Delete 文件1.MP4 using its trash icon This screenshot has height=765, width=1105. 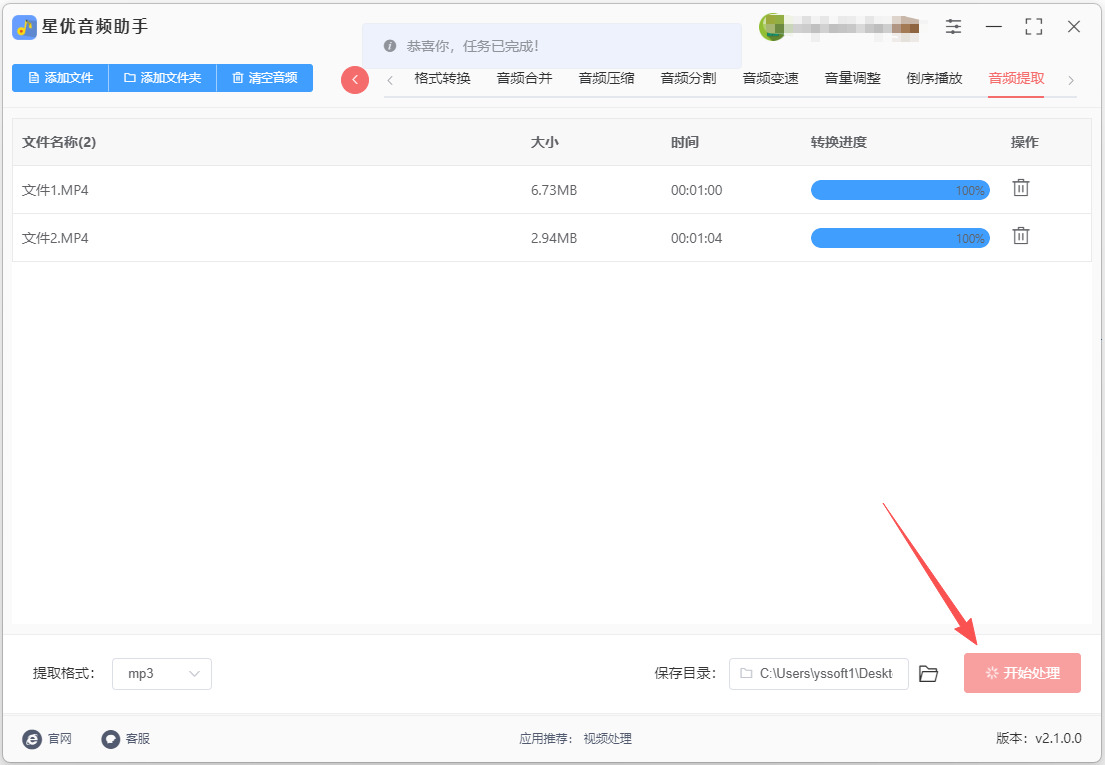coord(1020,188)
